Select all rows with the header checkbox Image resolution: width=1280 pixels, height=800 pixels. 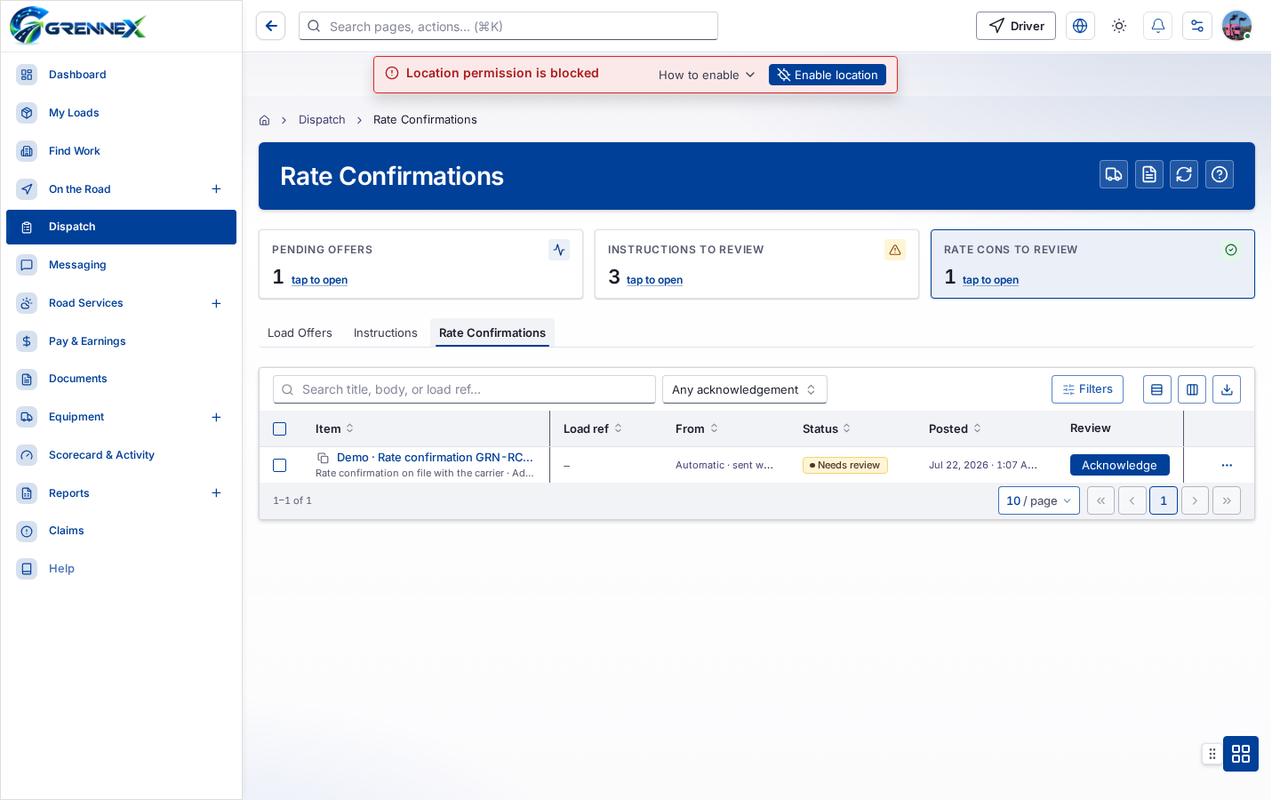click(279, 429)
